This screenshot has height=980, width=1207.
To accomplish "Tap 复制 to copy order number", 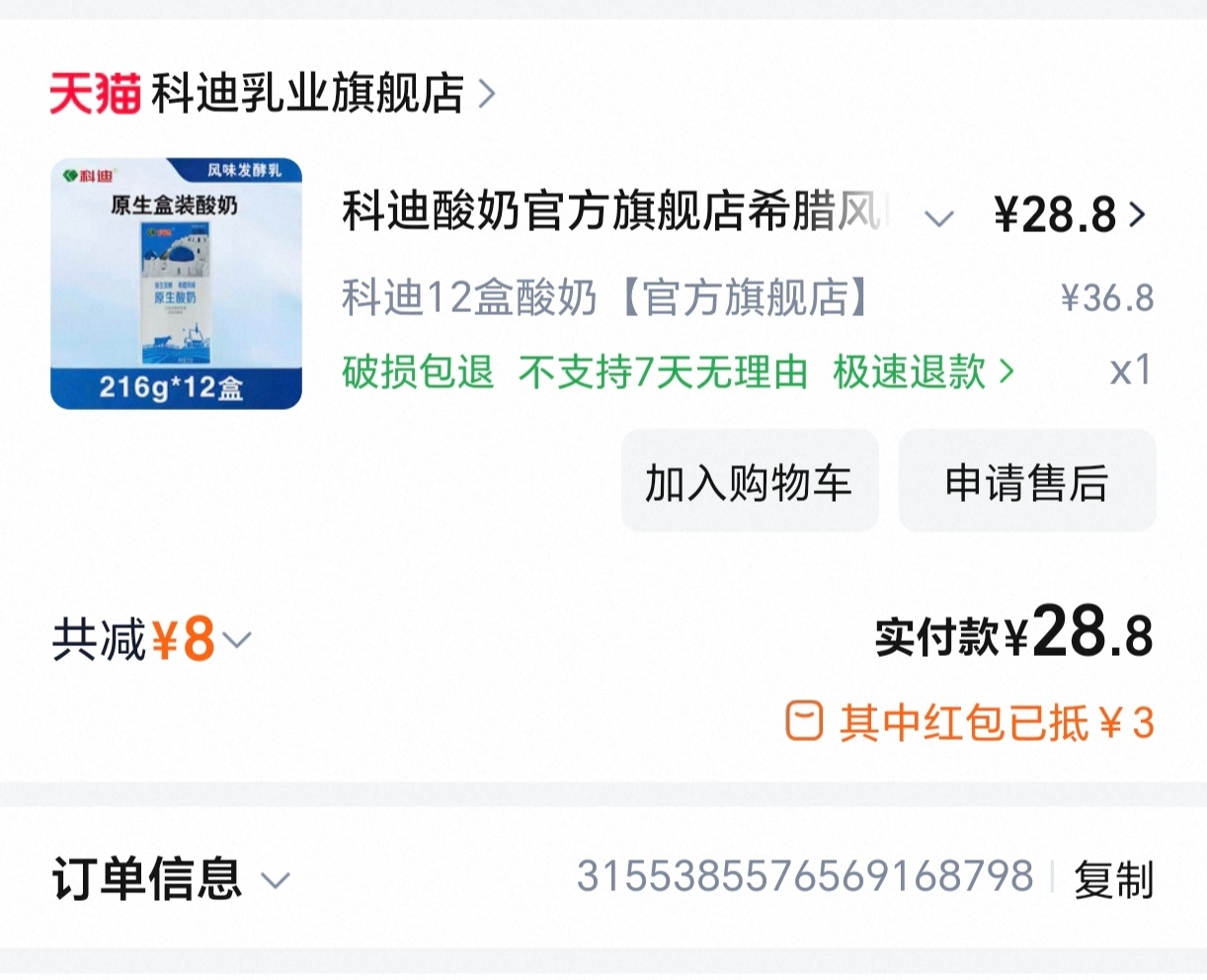I will 1114,878.
